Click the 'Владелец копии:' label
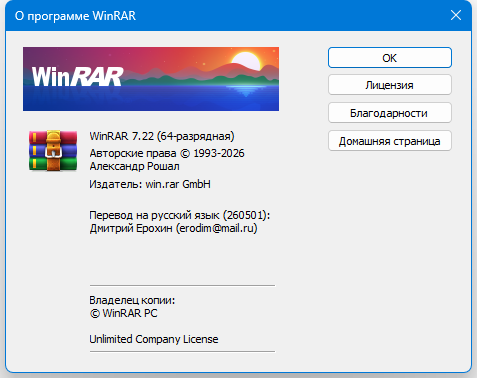The image size is (477, 378). (x=132, y=300)
